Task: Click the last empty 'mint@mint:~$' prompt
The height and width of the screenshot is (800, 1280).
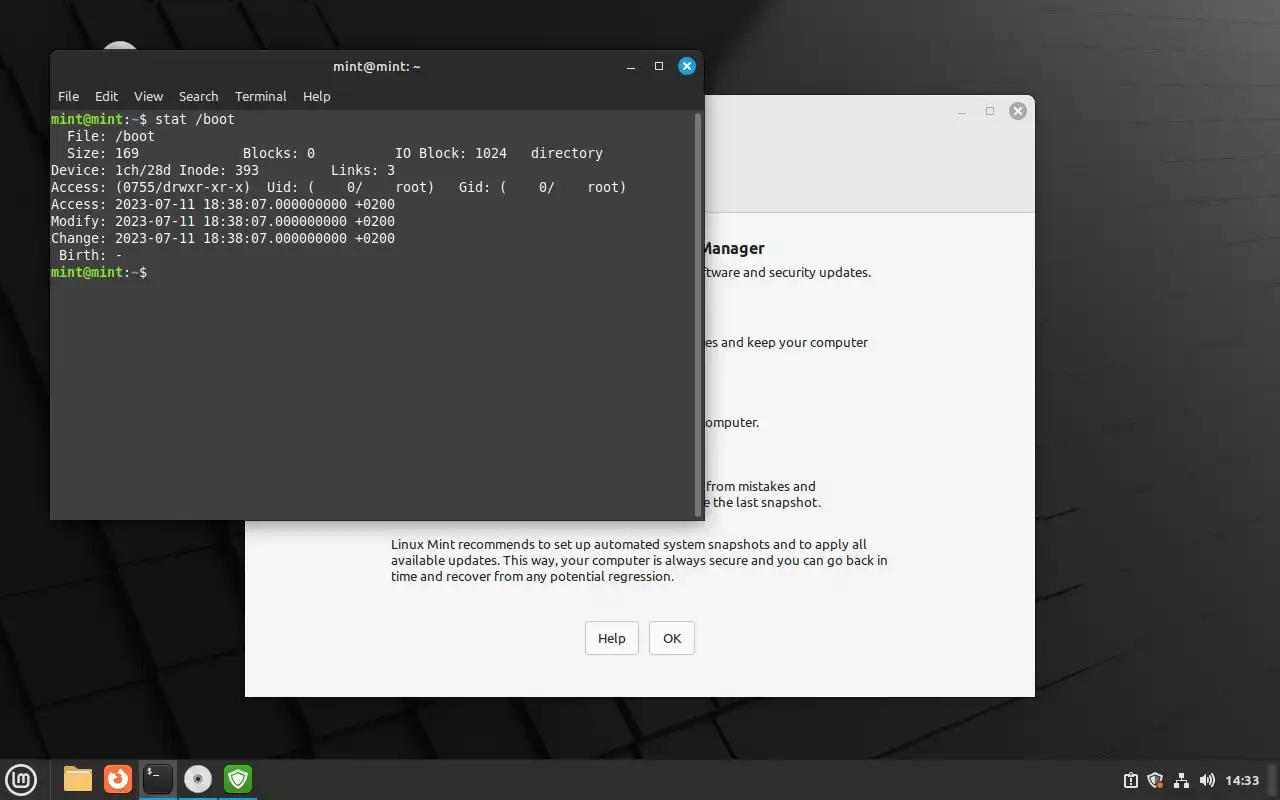Action: click(99, 272)
